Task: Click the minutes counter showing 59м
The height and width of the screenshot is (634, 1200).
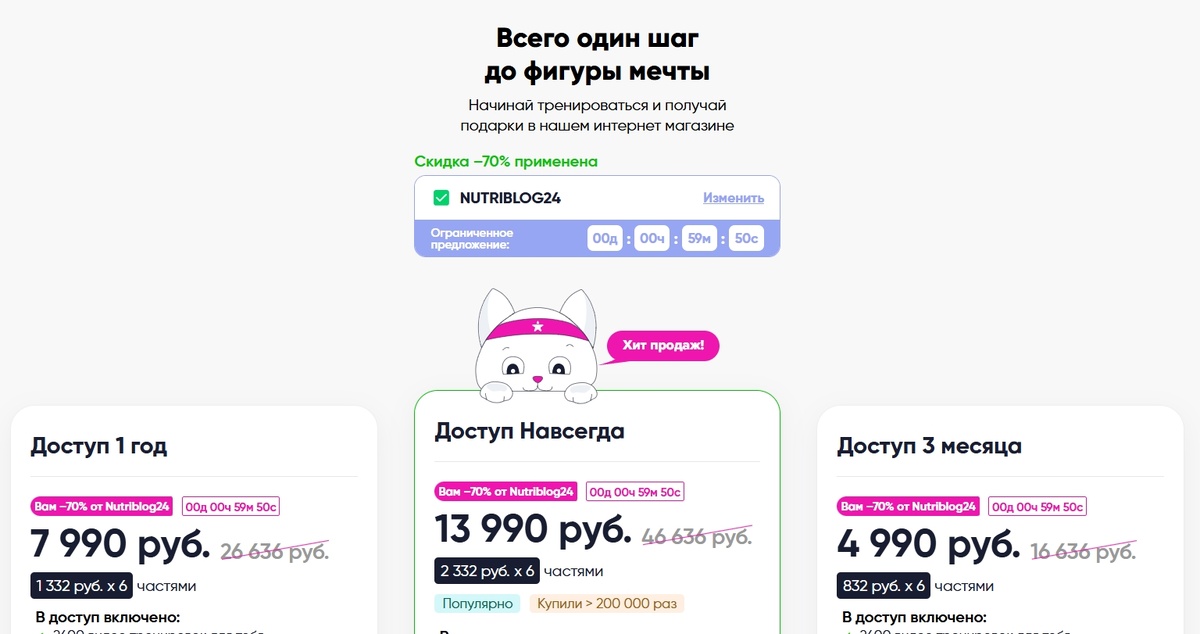Action: pyautogui.click(x=698, y=238)
